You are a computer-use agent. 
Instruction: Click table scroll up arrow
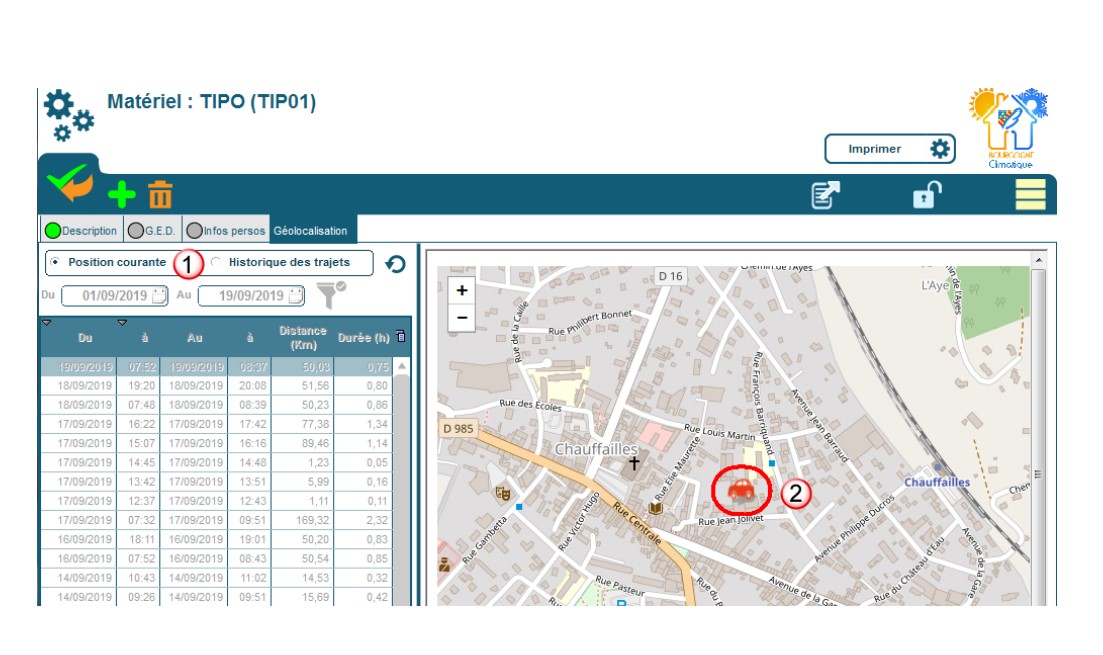402,367
